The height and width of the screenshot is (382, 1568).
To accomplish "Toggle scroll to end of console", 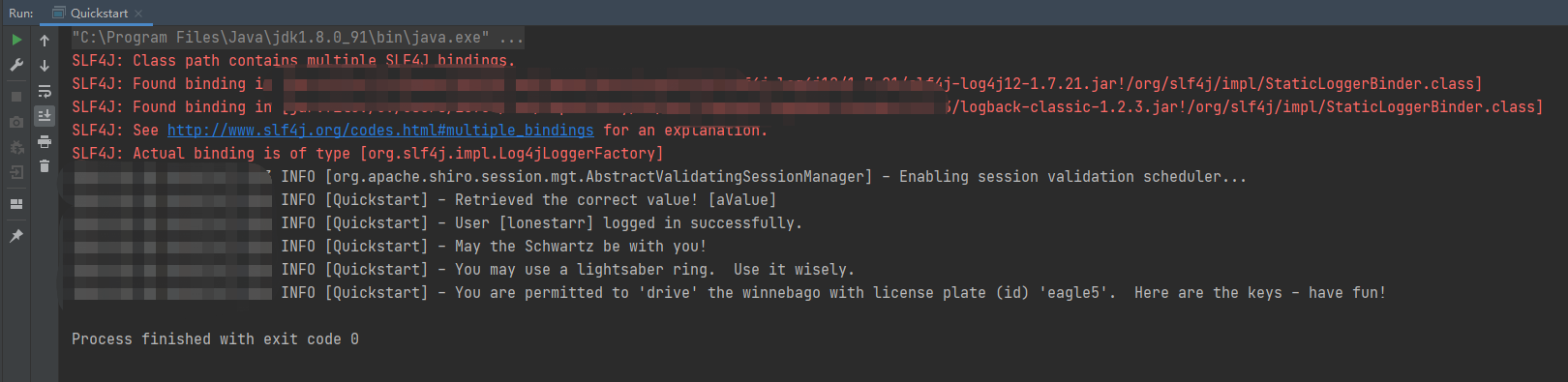I will point(45,116).
